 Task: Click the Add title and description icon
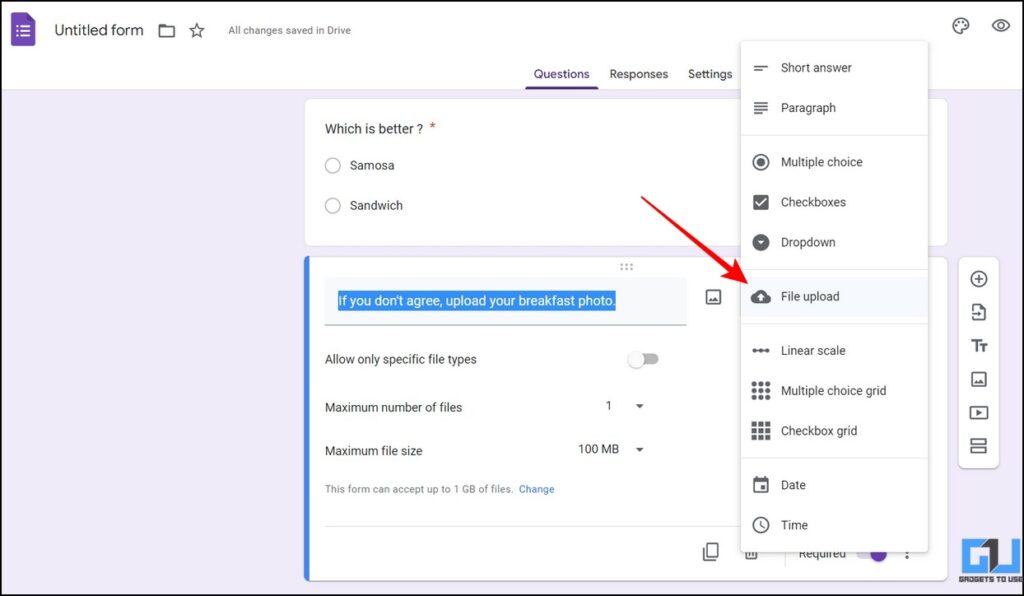(x=978, y=345)
